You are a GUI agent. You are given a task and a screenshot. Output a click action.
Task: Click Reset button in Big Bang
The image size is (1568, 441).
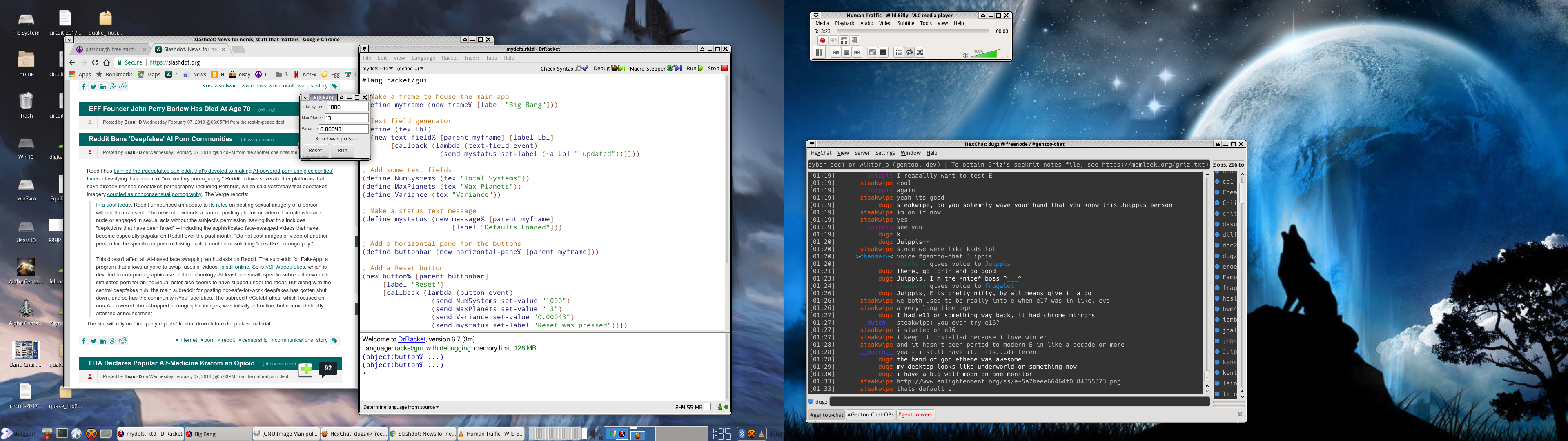[315, 150]
